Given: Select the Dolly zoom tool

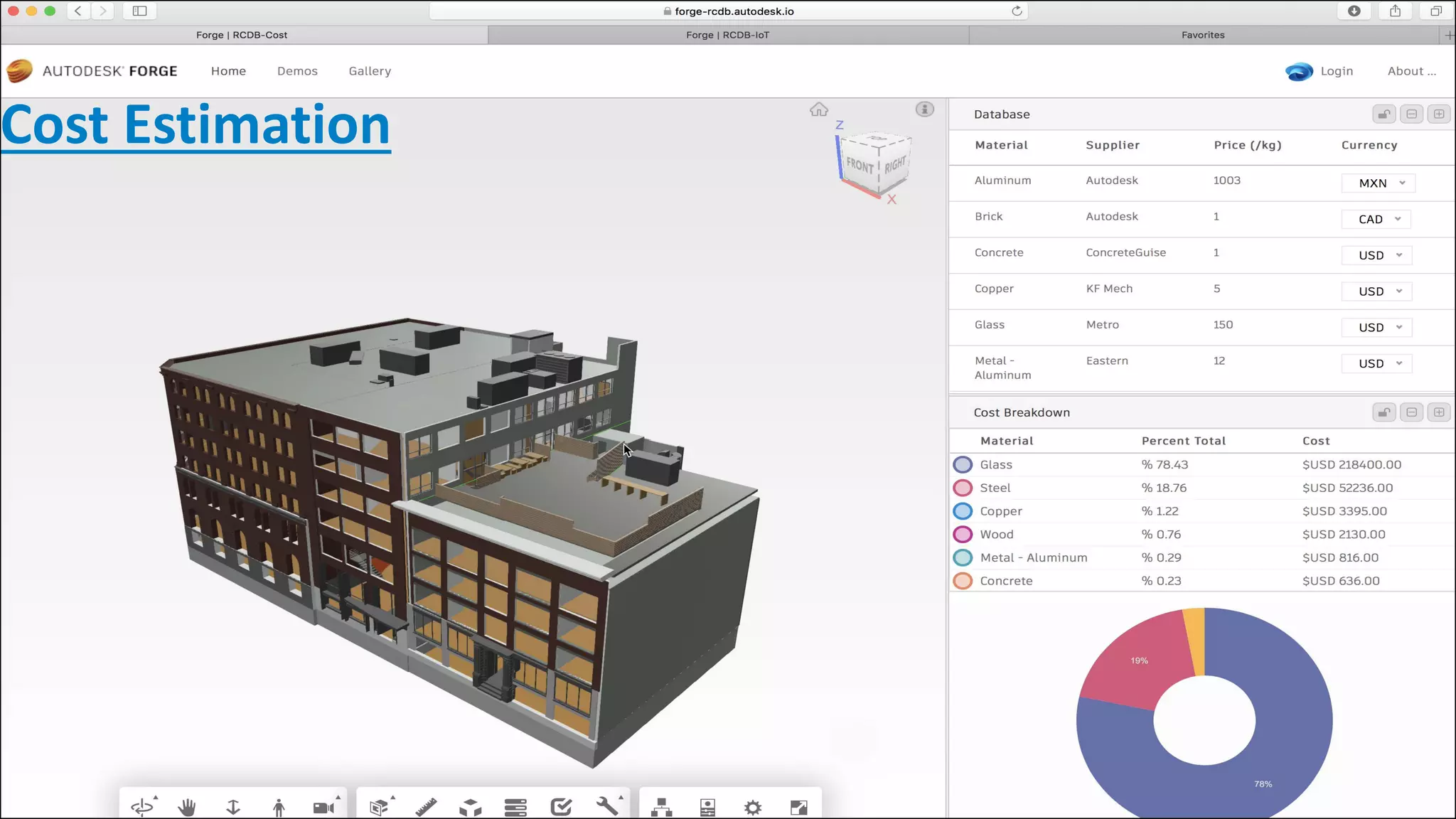Looking at the screenshot, I should (233, 807).
